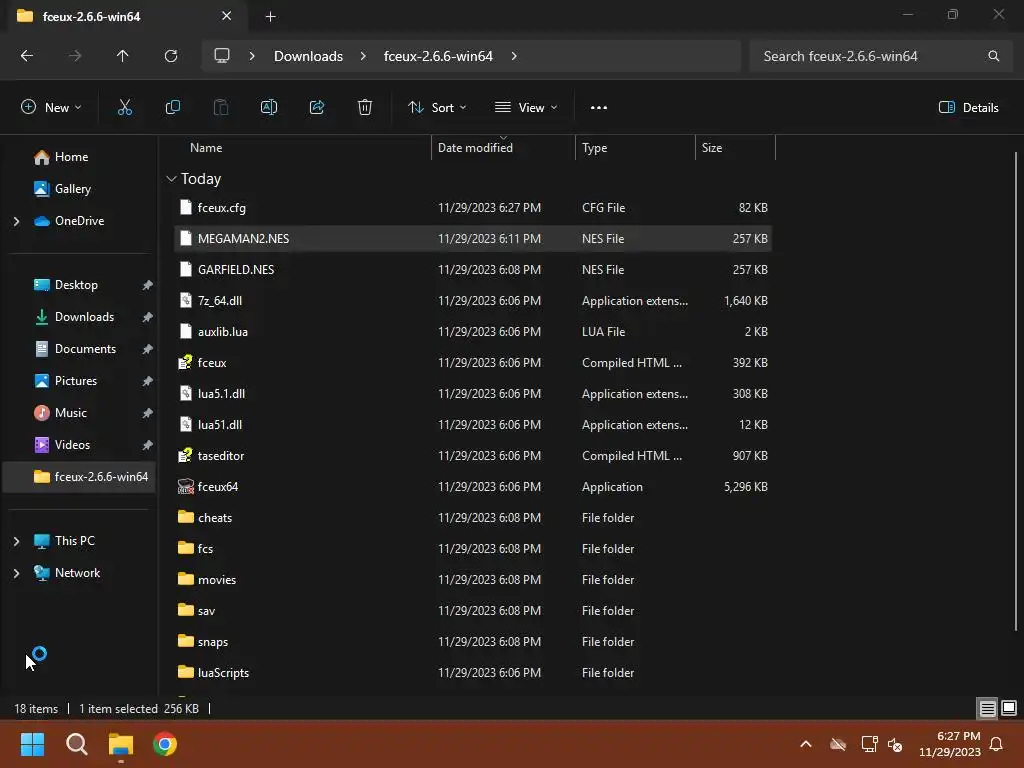Image resolution: width=1024 pixels, height=768 pixels.
Task: Expand chevron after fceux-2.6.6-win64 in address bar
Action: pyautogui.click(x=514, y=56)
